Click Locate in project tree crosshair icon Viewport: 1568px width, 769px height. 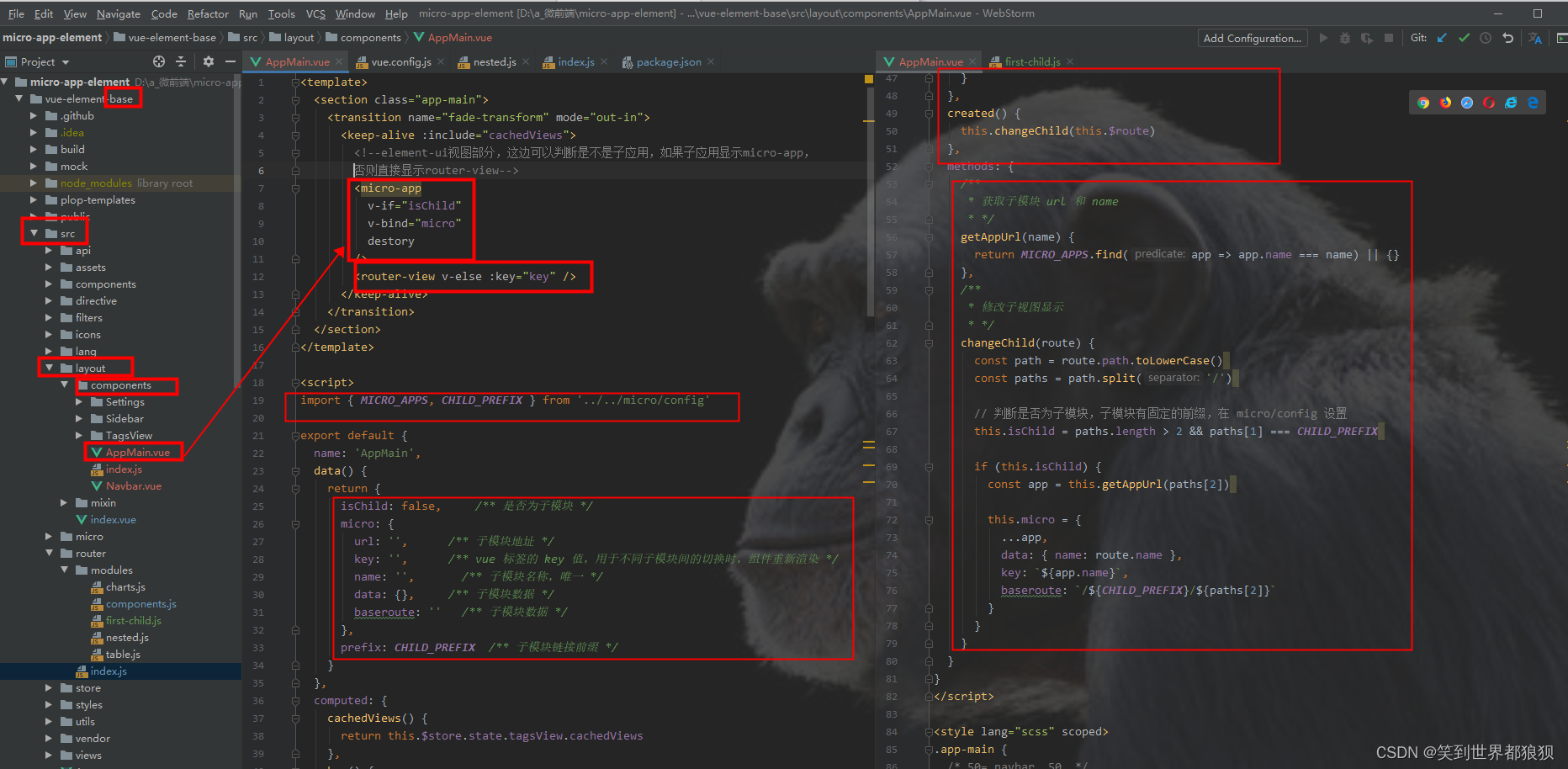click(159, 61)
